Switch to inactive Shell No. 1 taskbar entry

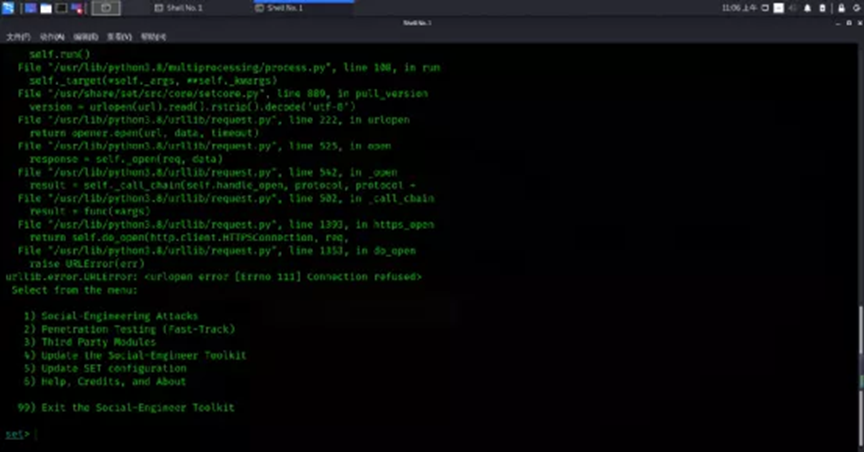tap(179, 8)
